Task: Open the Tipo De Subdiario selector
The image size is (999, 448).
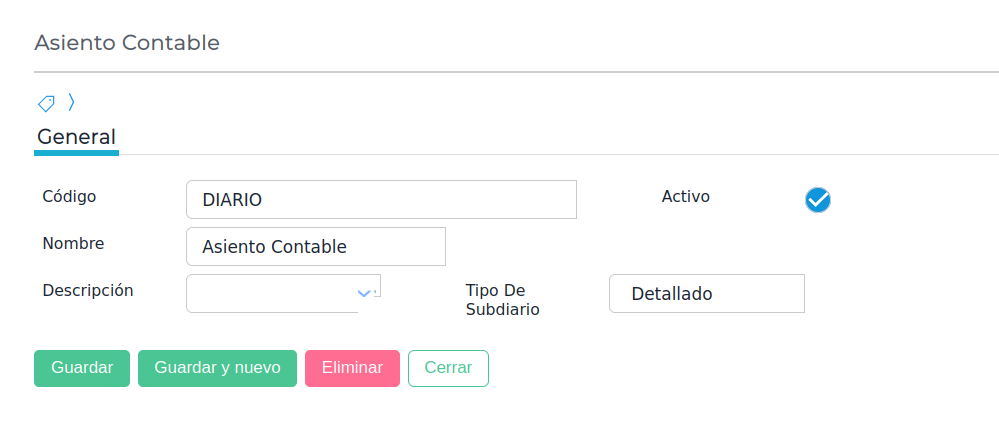Action: (x=706, y=294)
